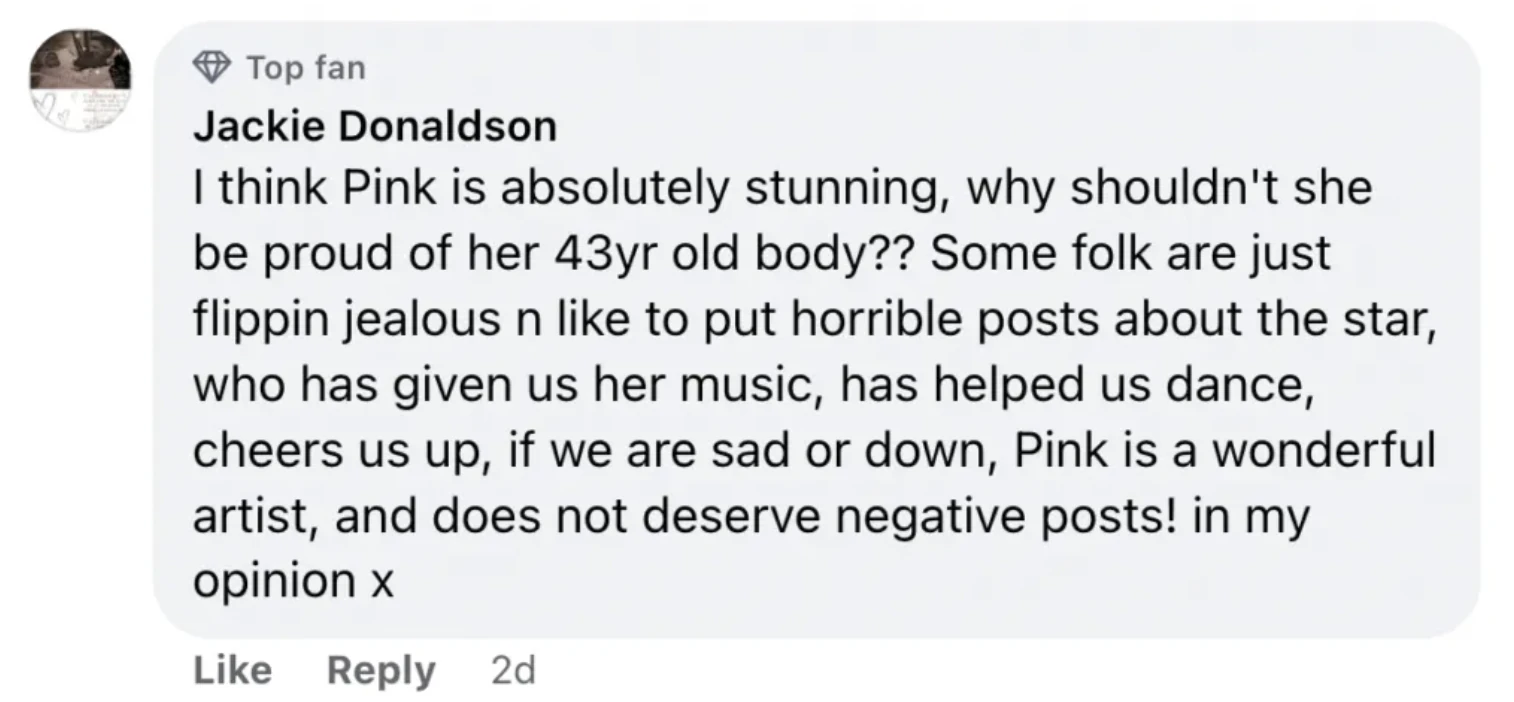The image size is (1514, 702).
Task: Click the Top fan label text
Action: tap(305, 68)
